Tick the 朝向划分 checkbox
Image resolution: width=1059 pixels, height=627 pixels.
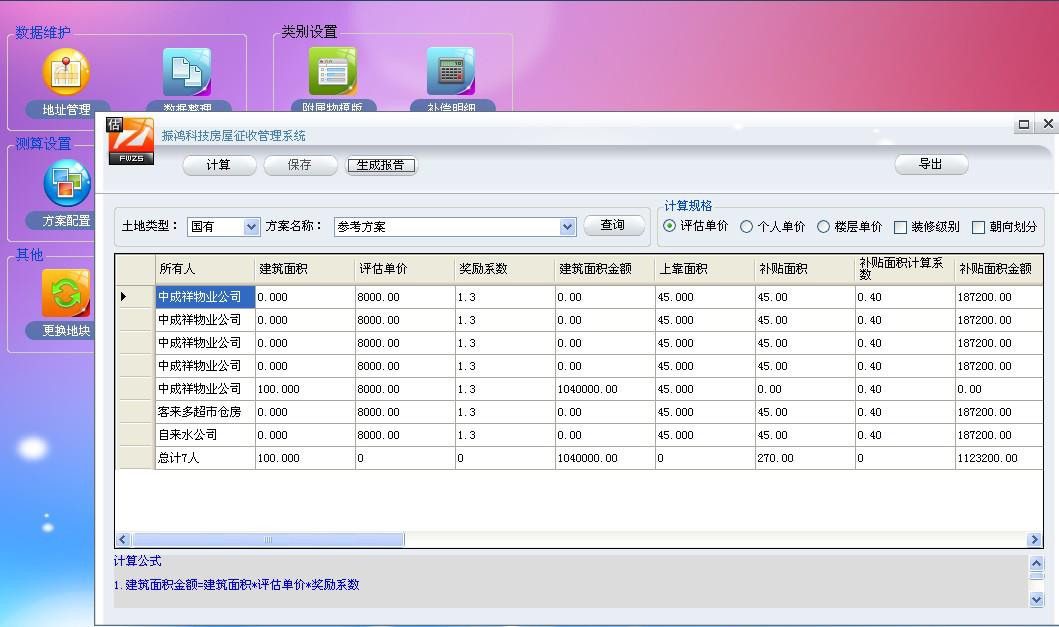point(978,227)
